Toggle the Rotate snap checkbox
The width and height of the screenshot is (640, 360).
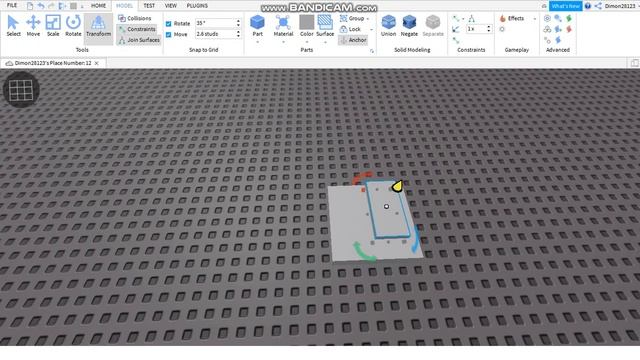pyautogui.click(x=169, y=24)
